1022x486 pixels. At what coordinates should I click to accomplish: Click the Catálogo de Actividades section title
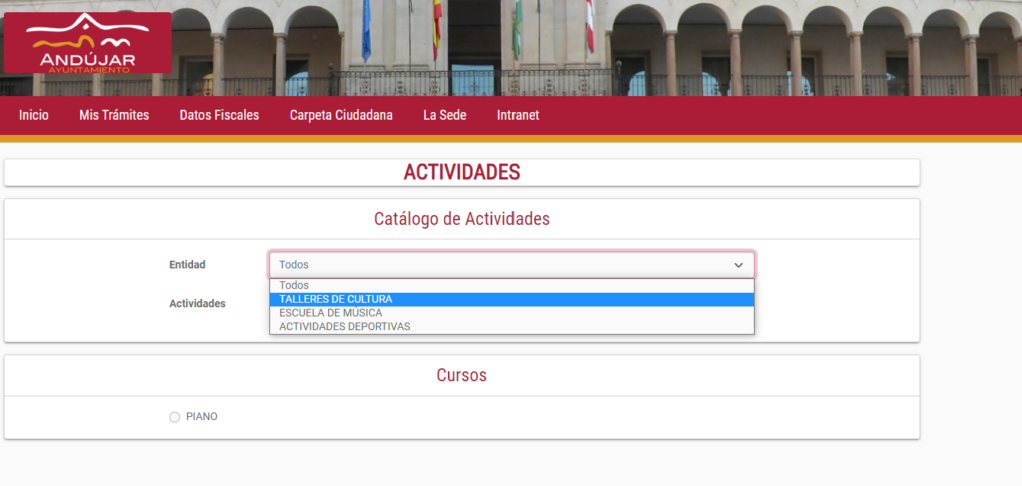pyautogui.click(x=461, y=219)
